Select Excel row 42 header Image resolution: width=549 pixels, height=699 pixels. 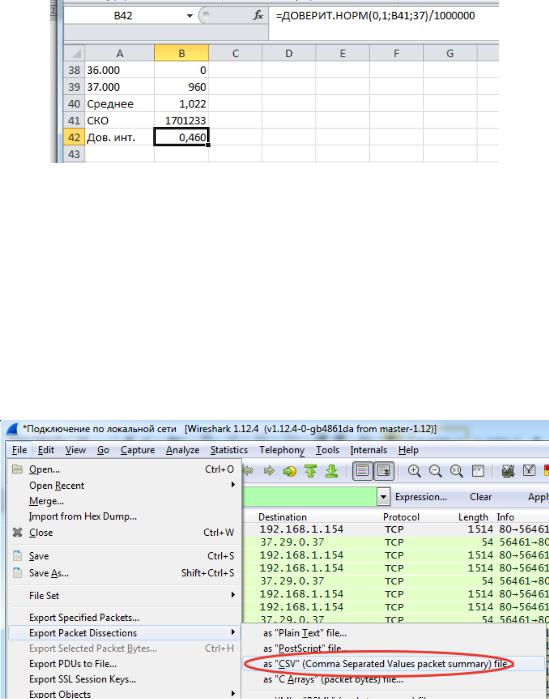pyautogui.click(x=74, y=137)
